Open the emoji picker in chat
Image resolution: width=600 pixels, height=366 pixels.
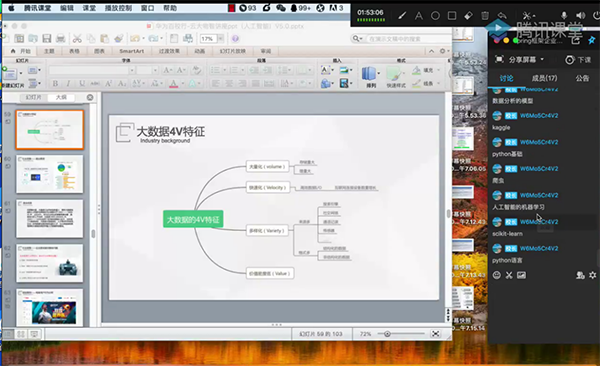click(x=497, y=275)
